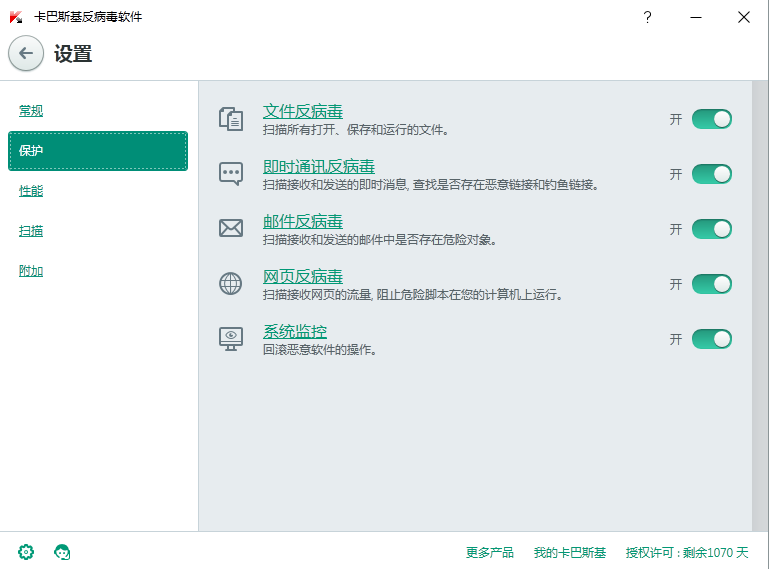Click the 我的卡巴斯基 link
The height and width of the screenshot is (569, 769).
click(570, 553)
